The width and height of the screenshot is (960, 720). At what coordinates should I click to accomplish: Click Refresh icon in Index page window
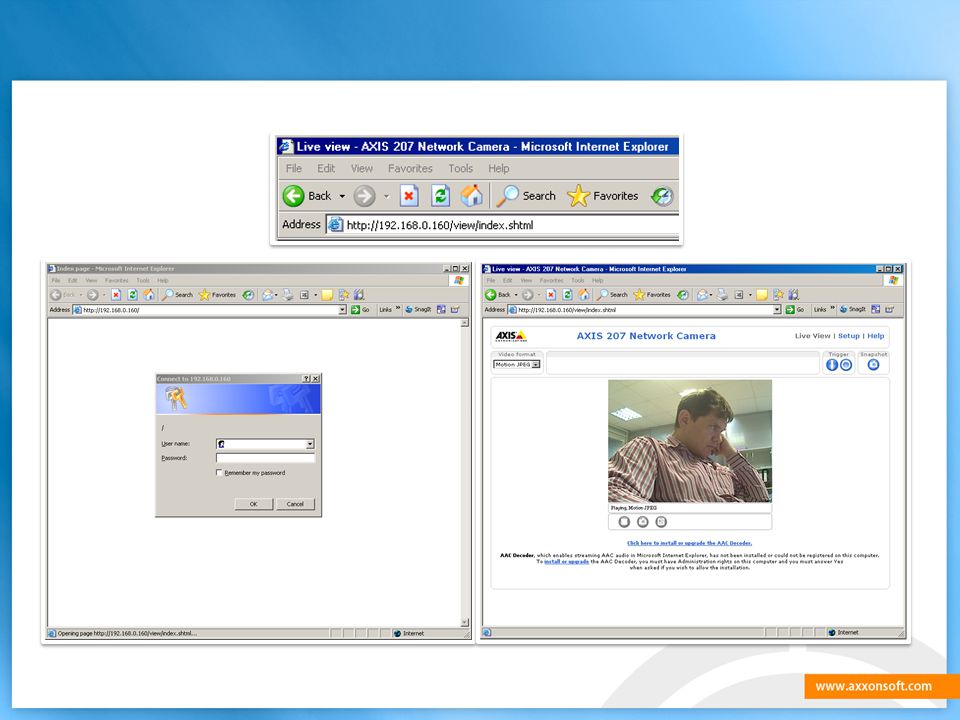click(x=132, y=295)
